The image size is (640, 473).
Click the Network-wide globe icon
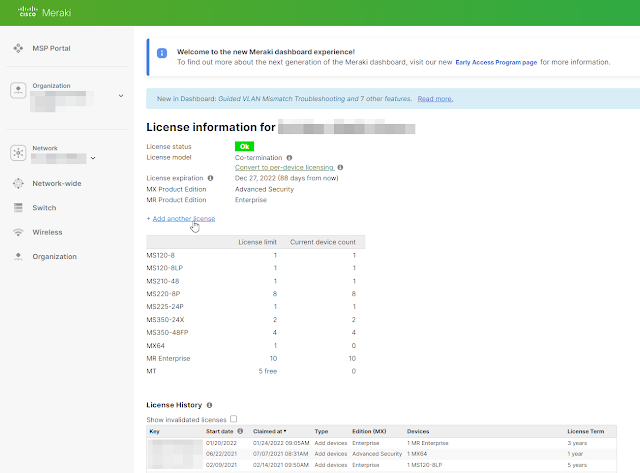click(18, 183)
